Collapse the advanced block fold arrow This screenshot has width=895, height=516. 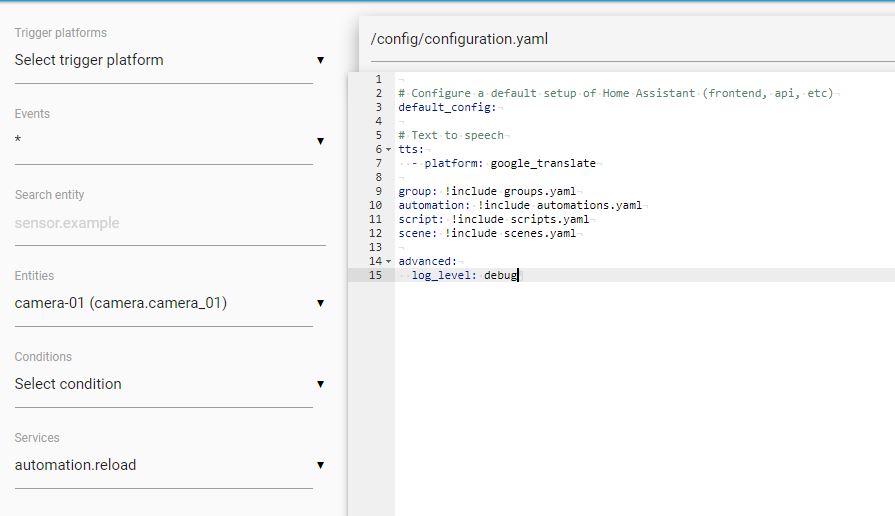click(389, 262)
